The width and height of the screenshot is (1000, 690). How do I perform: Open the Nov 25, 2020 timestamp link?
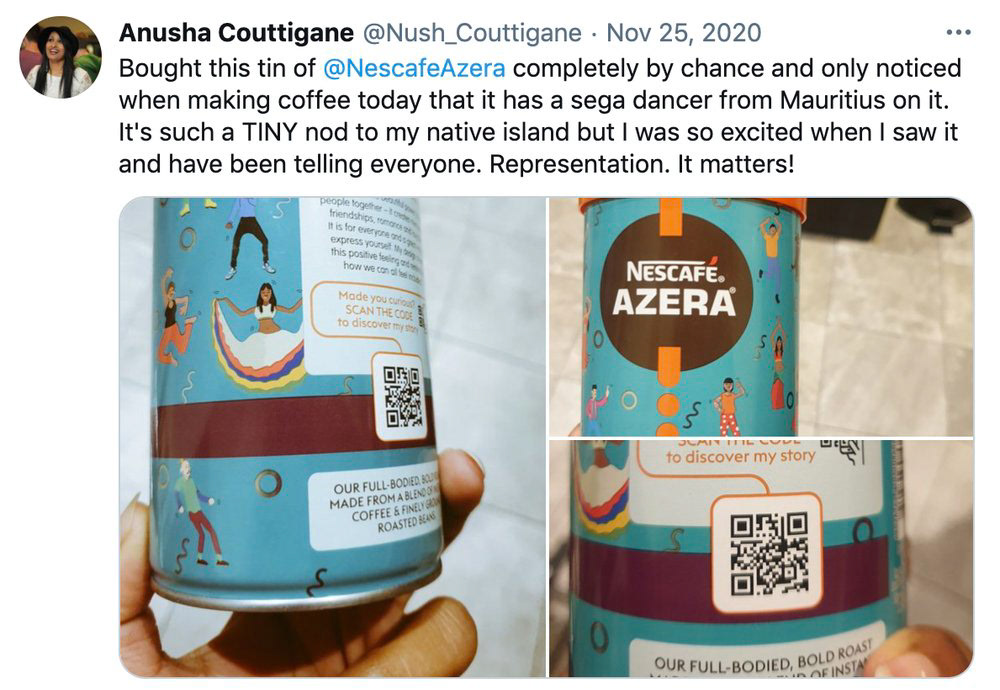pos(684,33)
